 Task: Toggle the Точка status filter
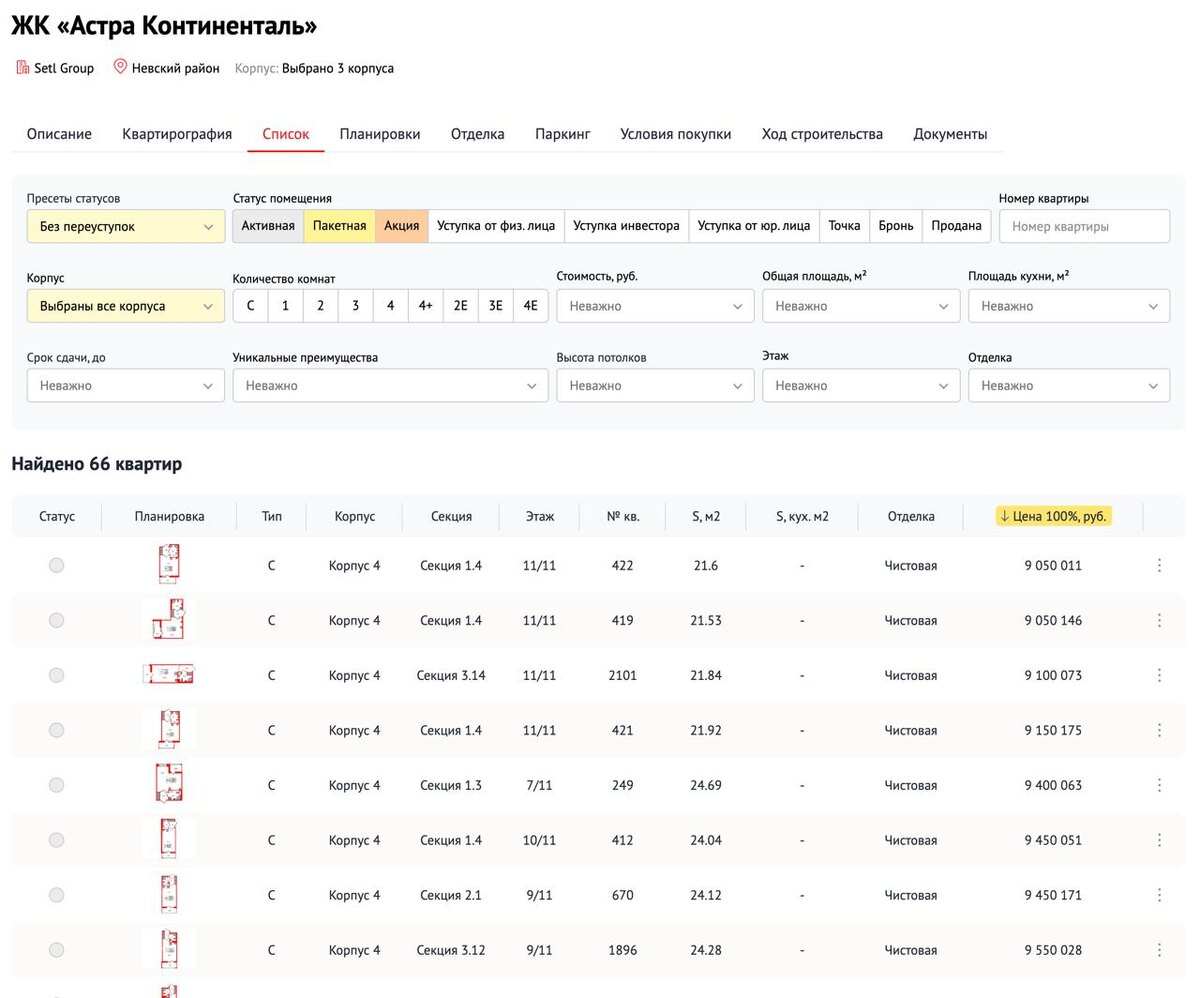845,226
